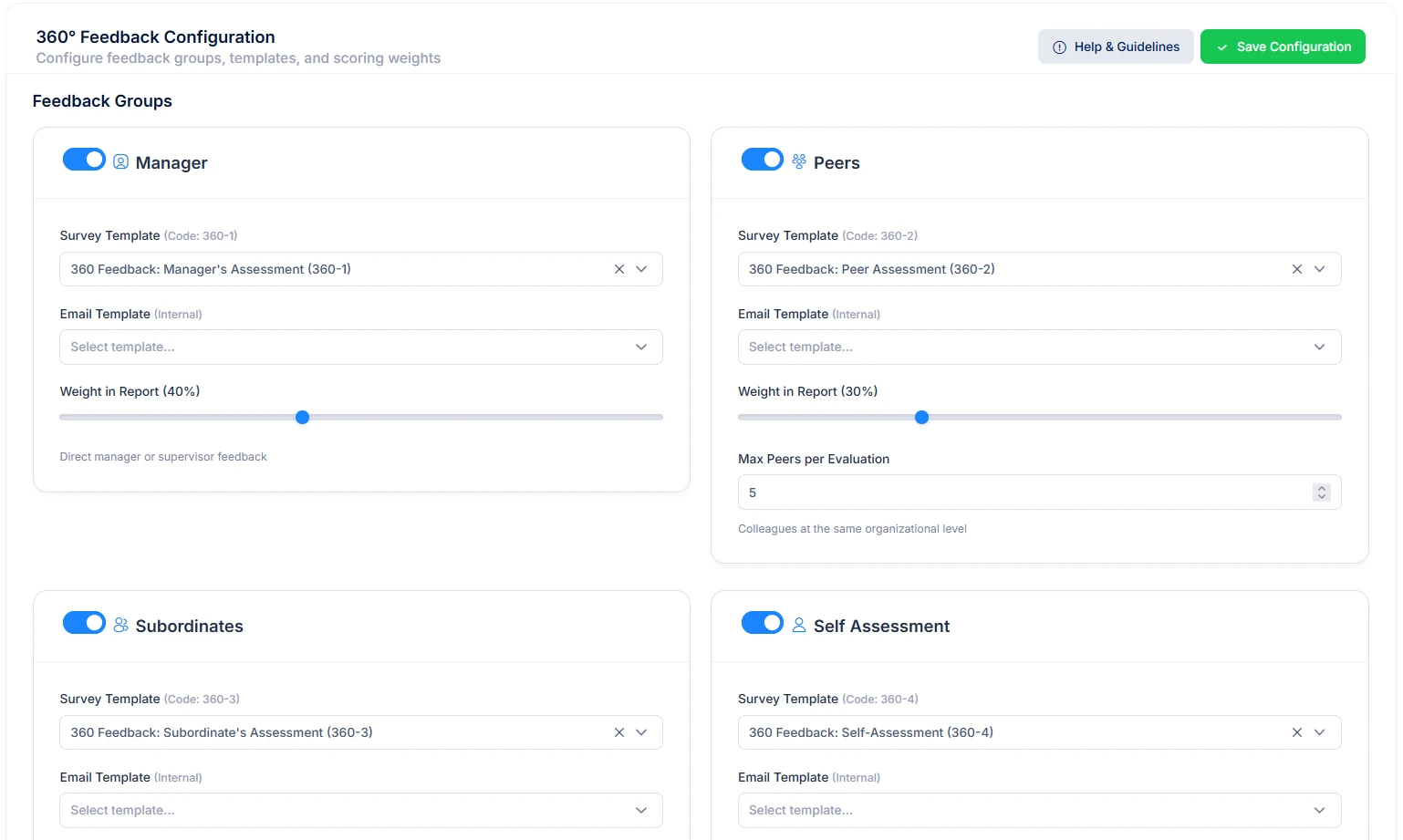Click the Manager weight in report slider handle
Image resolution: width=1403 pixels, height=840 pixels.
click(x=303, y=418)
